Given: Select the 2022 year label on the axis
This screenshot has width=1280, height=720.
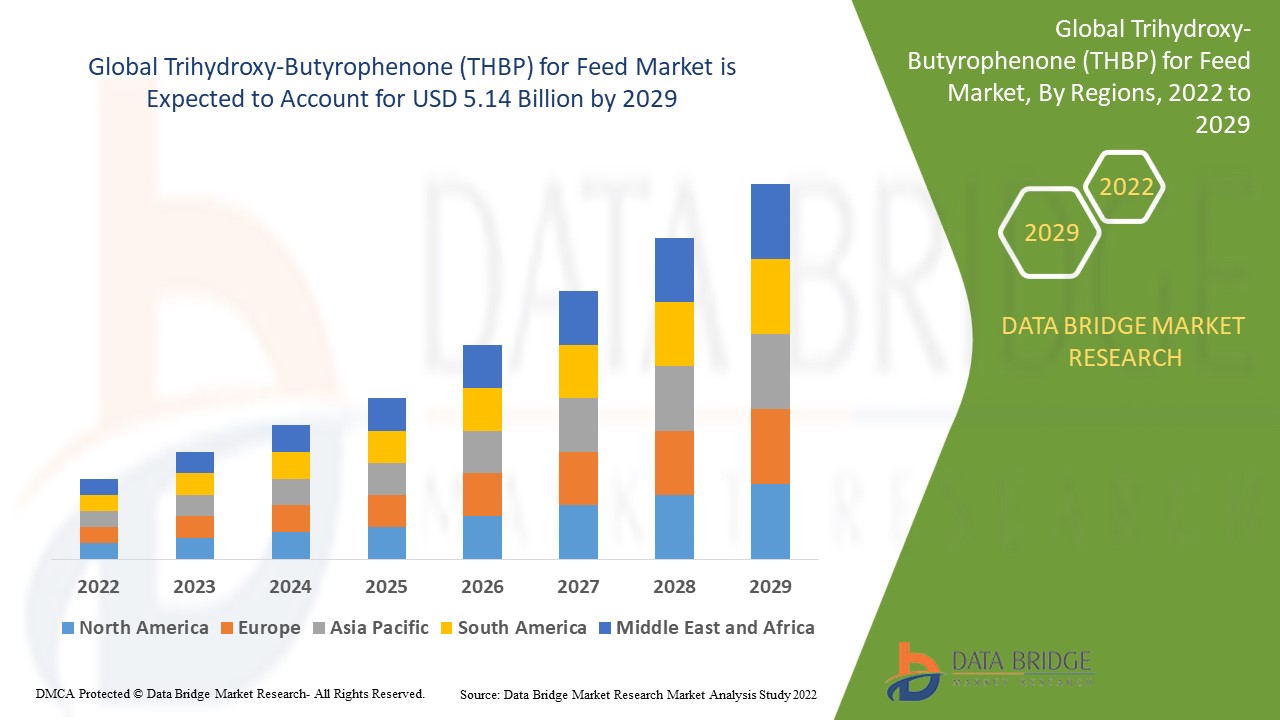Looking at the screenshot, I should (98, 588).
